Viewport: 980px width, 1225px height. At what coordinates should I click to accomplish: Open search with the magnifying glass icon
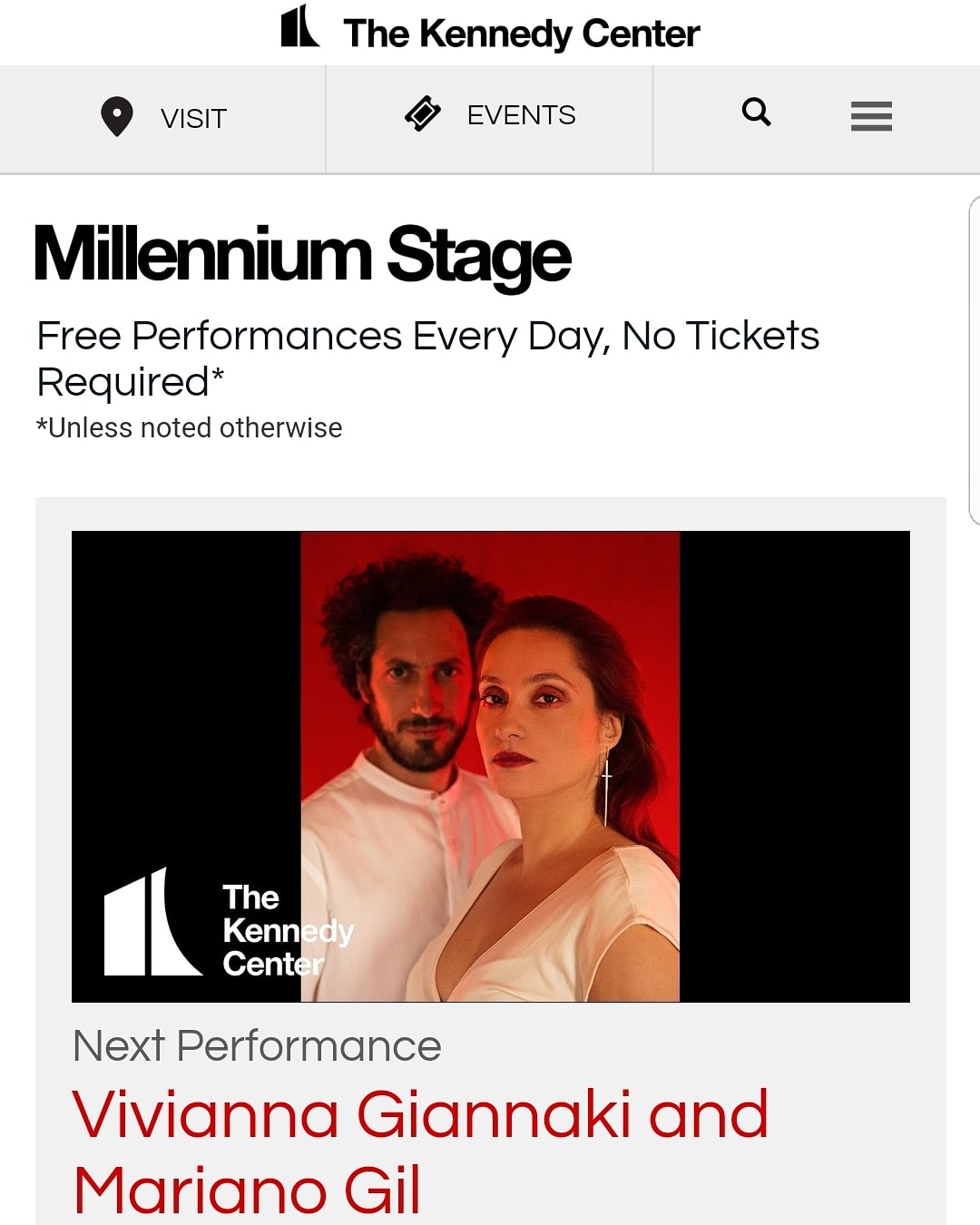point(756,113)
